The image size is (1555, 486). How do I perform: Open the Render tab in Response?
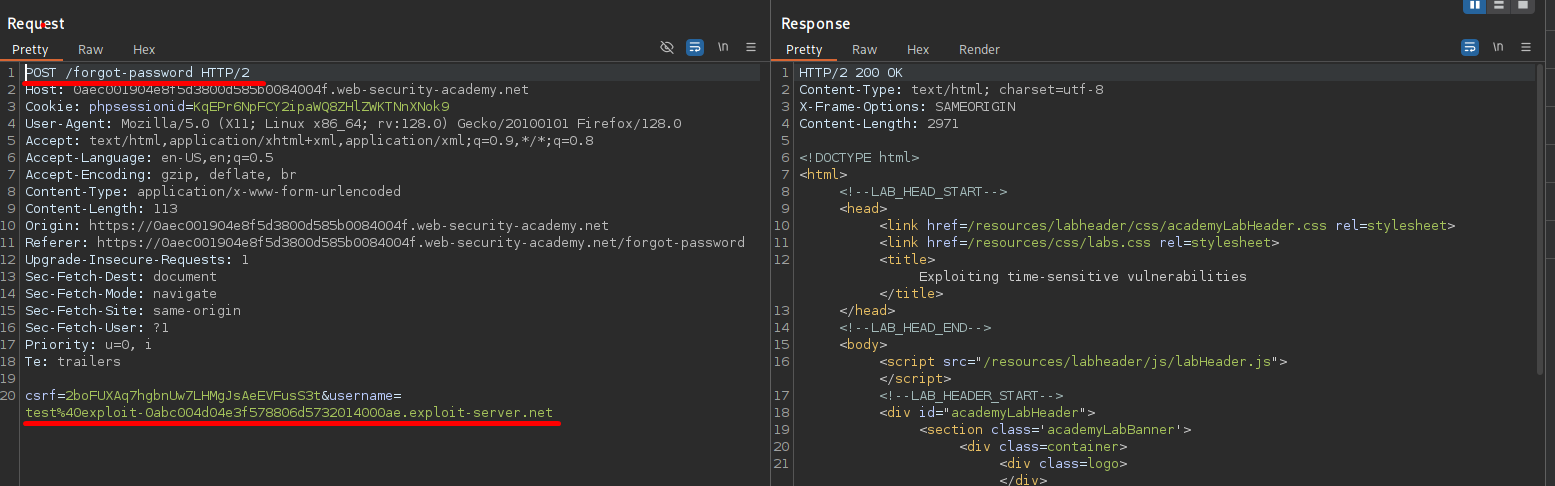click(979, 49)
